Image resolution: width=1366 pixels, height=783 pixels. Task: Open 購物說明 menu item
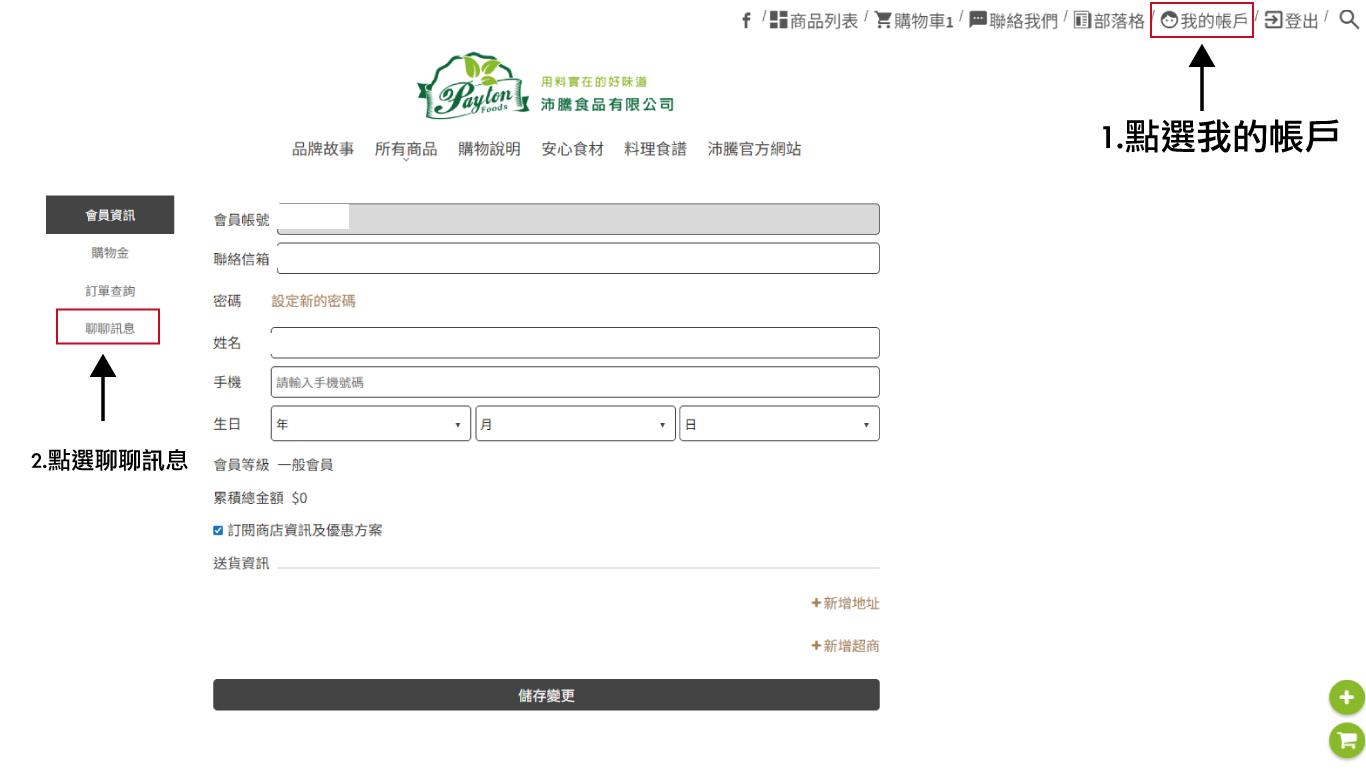click(x=489, y=150)
